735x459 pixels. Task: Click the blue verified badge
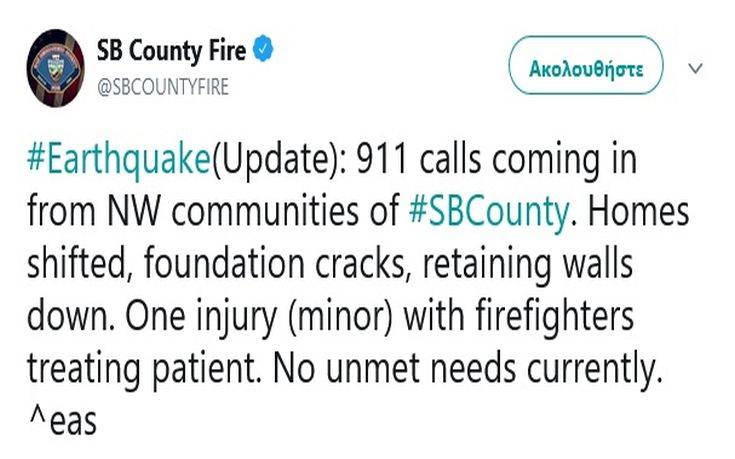pos(264,49)
